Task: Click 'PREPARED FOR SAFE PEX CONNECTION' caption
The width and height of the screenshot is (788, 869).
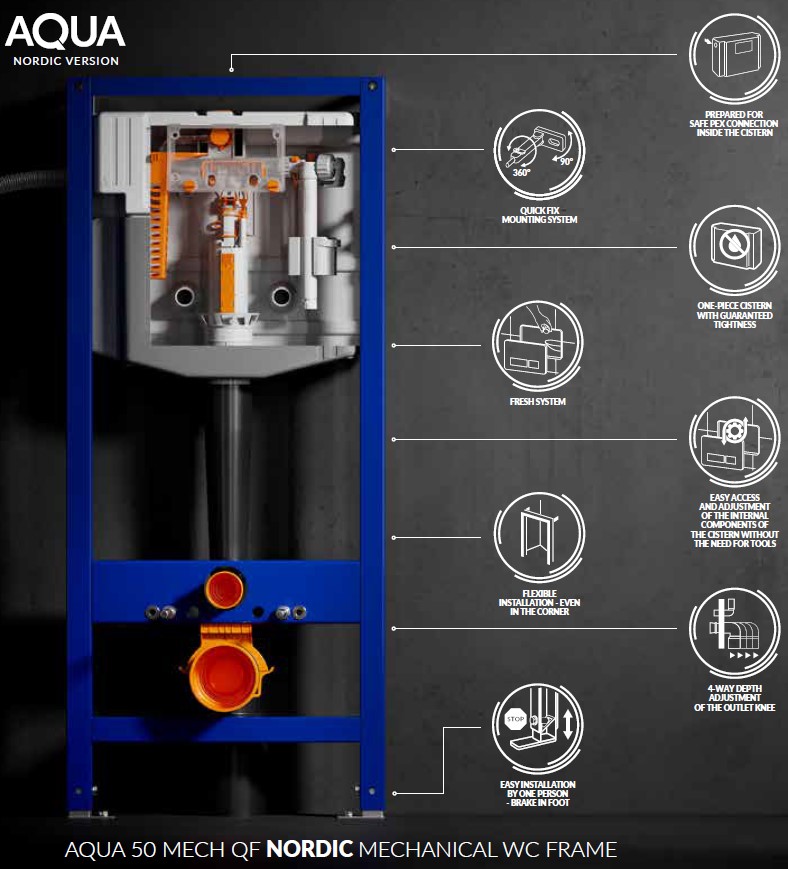Action: (x=734, y=124)
